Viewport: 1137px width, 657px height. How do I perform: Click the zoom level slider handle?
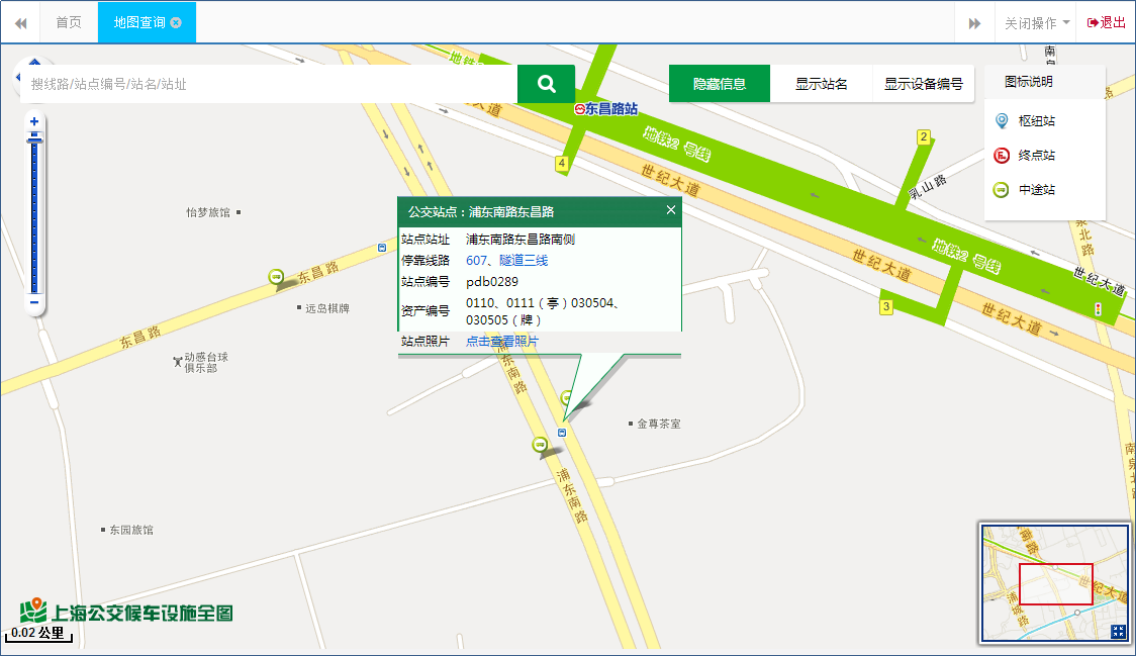(34, 138)
